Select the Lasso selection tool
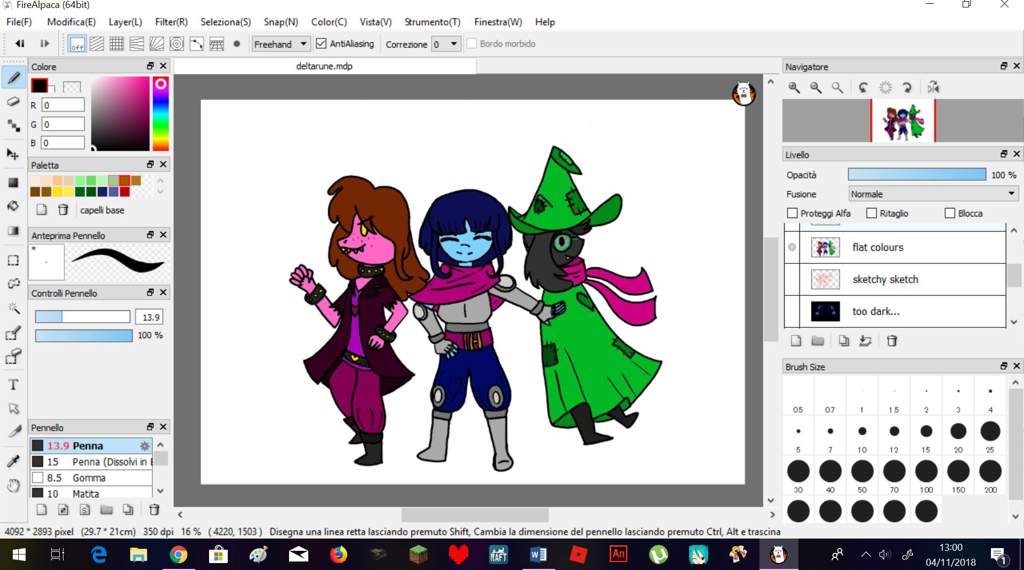The height and width of the screenshot is (570, 1024). point(13,284)
